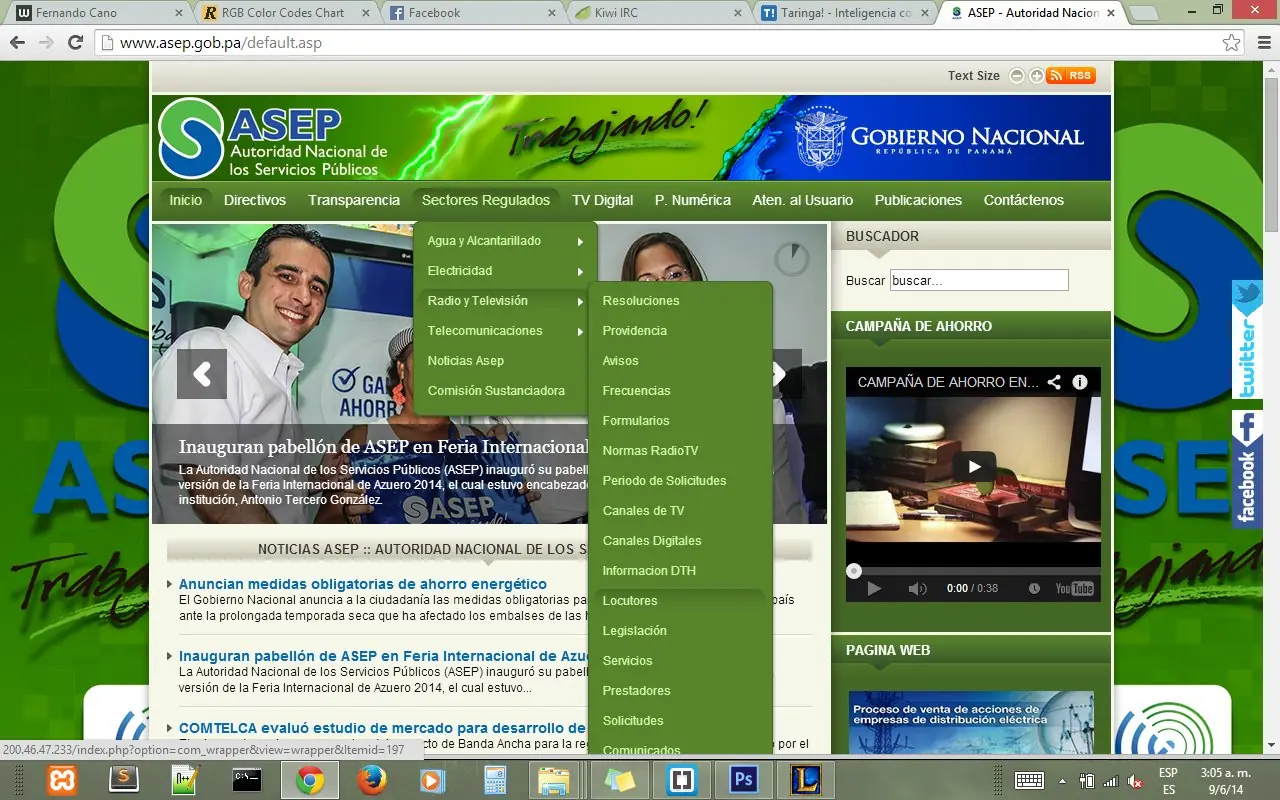Open Command Prompt from the taskbar
This screenshot has width=1280, height=800.
[x=247, y=779]
